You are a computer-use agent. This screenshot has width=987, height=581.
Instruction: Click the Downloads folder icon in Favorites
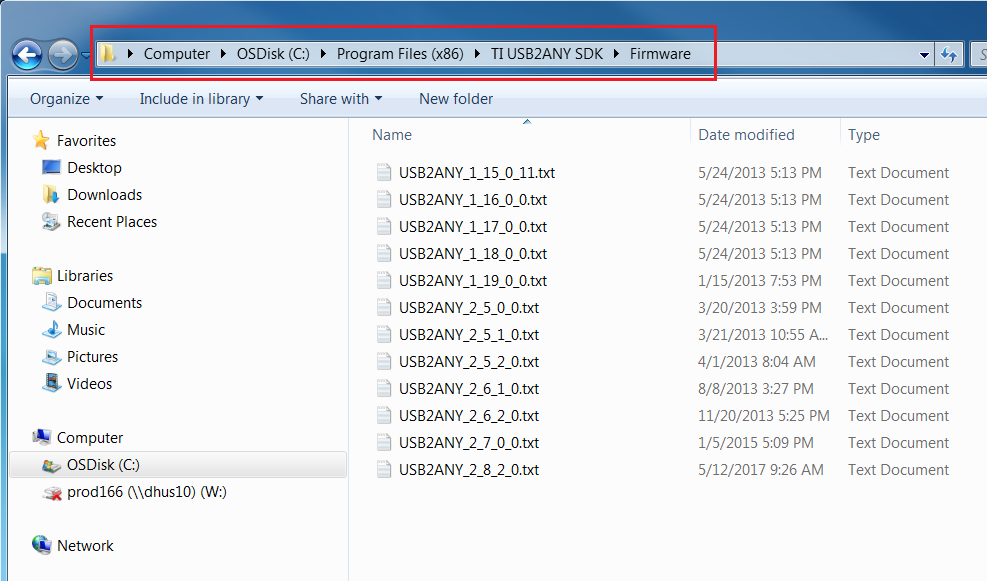(51, 195)
